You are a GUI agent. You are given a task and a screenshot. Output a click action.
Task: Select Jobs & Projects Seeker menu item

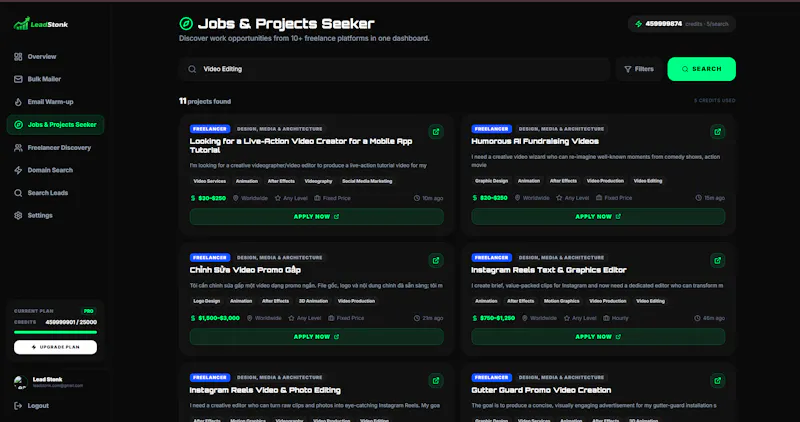55,125
